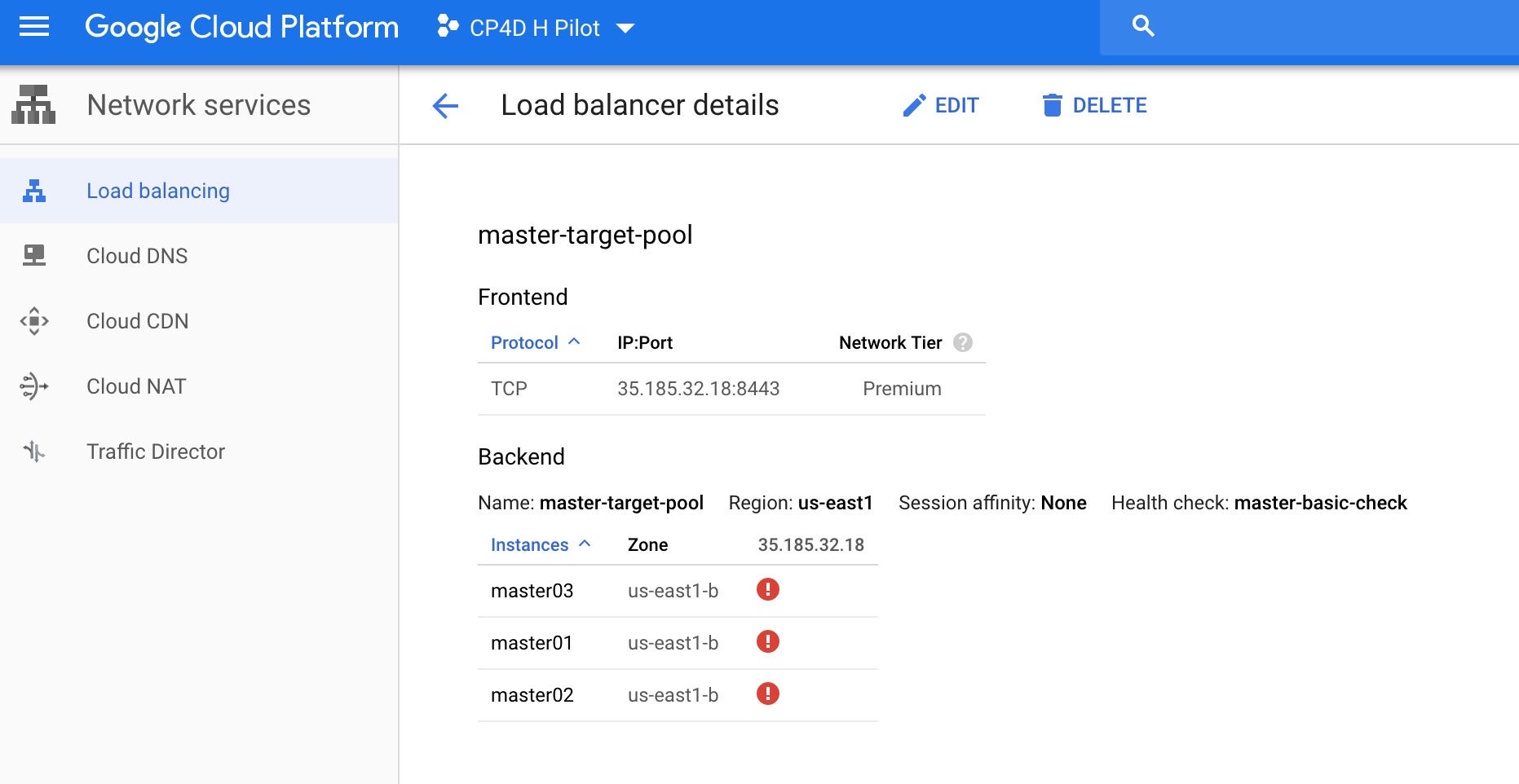This screenshot has width=1519, height=784.
Task: Open Cloud CDN from the sidebar
Action: [x=138, y=321]
